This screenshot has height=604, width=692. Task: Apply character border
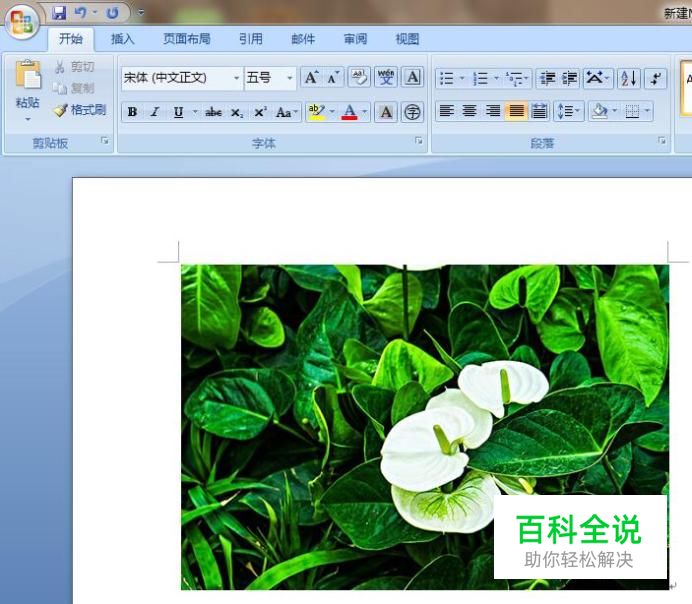[x=413, y=78]
